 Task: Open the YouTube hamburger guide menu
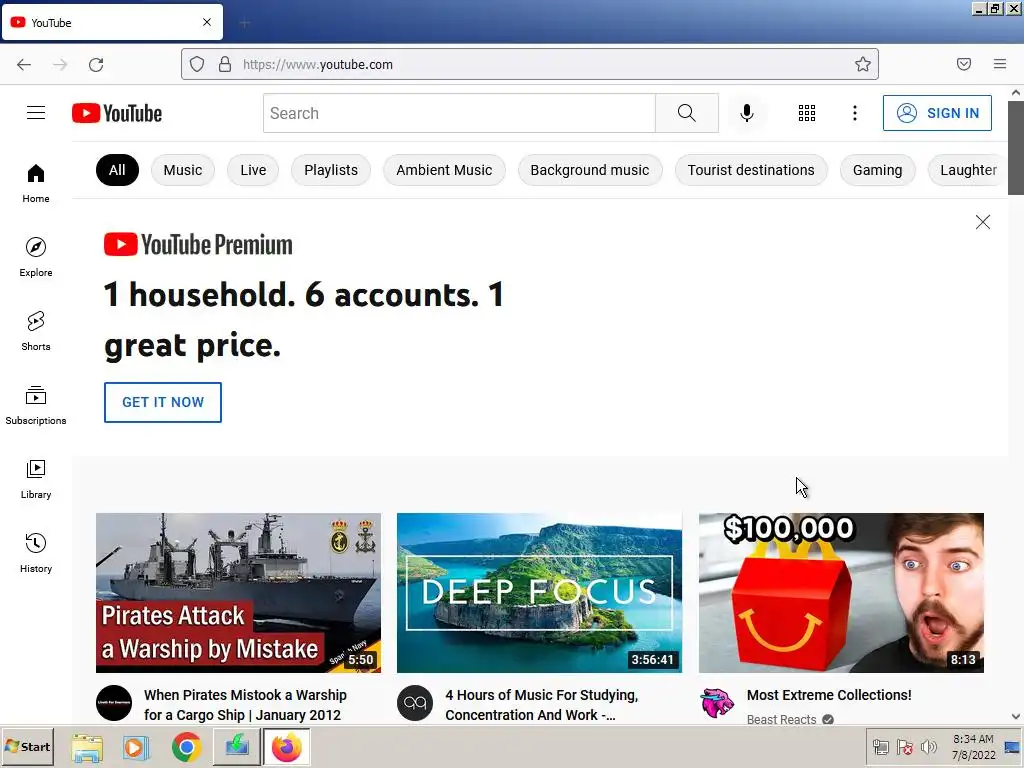point(36,113)
